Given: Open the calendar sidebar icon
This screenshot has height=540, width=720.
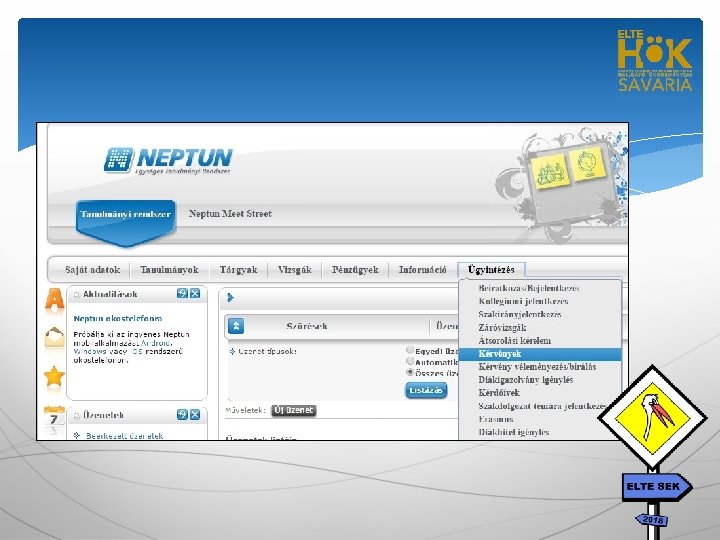Looking at the screenshot, I should (x=54, y=419).
